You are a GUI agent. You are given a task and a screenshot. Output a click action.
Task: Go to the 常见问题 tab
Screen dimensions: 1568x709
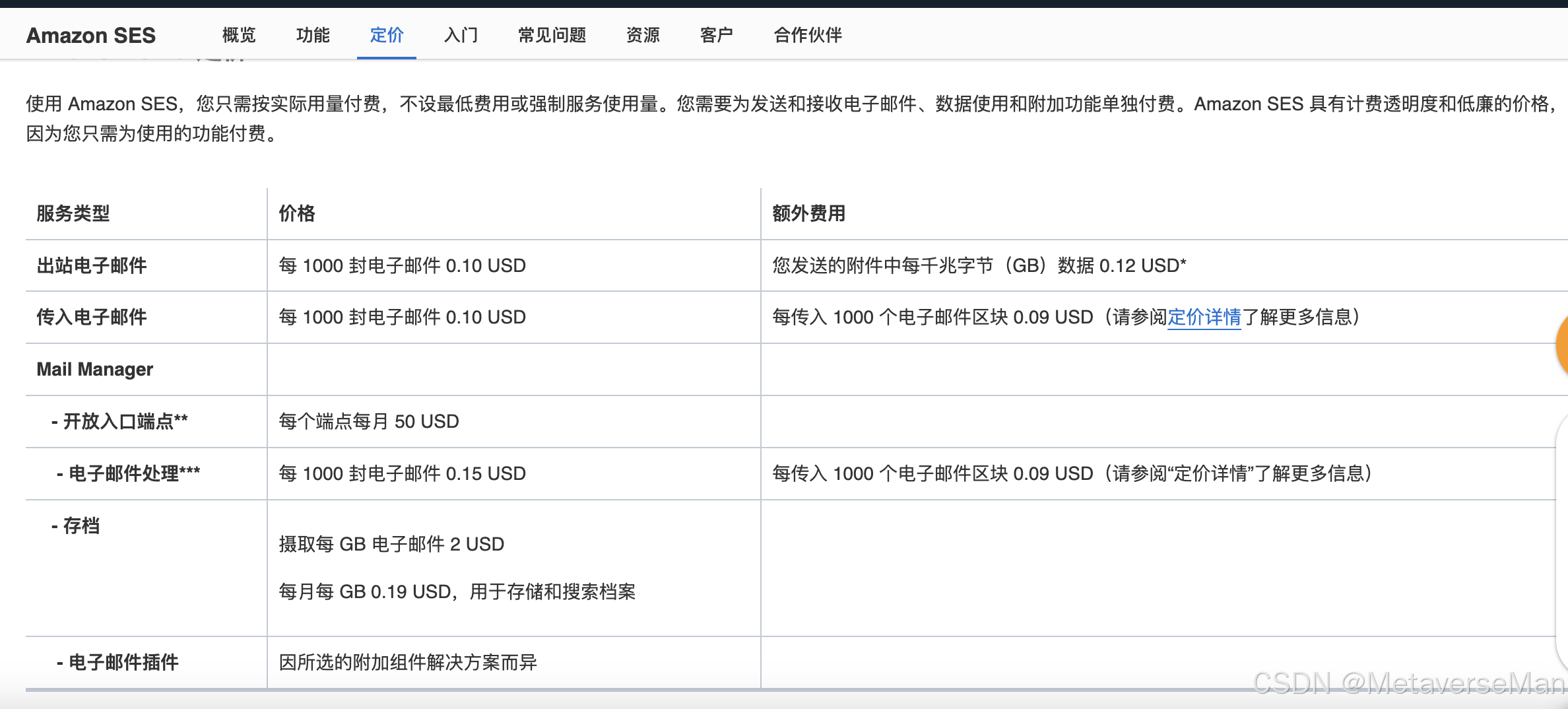point(552,35)
